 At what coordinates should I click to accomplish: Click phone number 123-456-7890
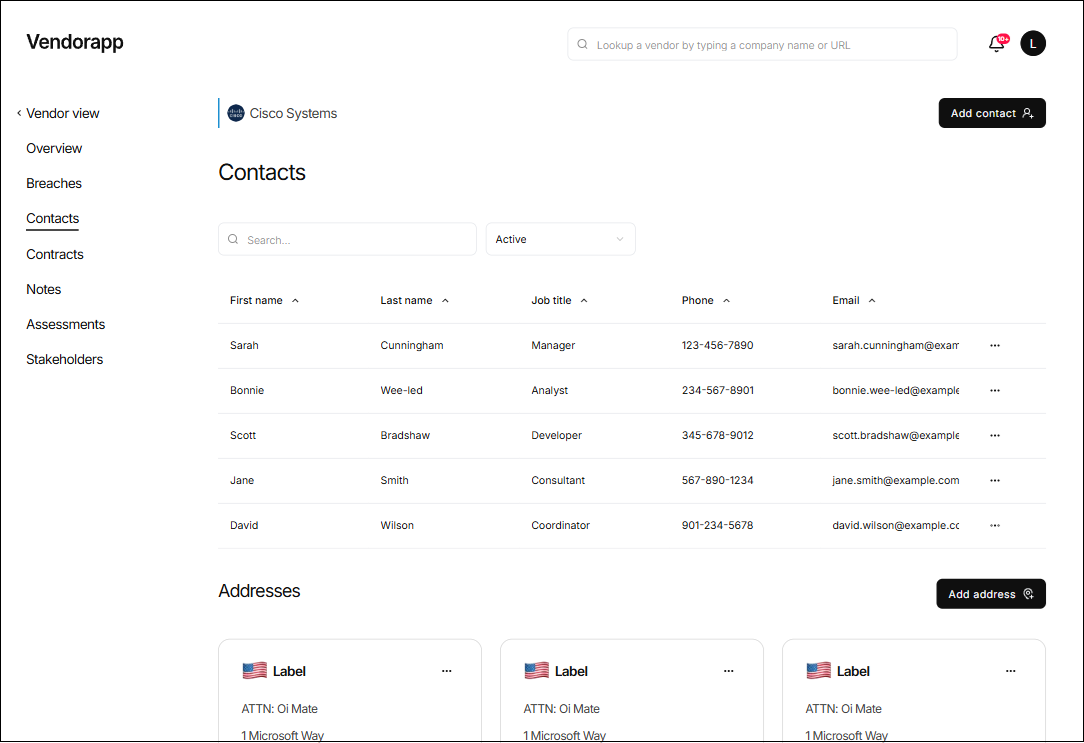click(x=718, y=346)
